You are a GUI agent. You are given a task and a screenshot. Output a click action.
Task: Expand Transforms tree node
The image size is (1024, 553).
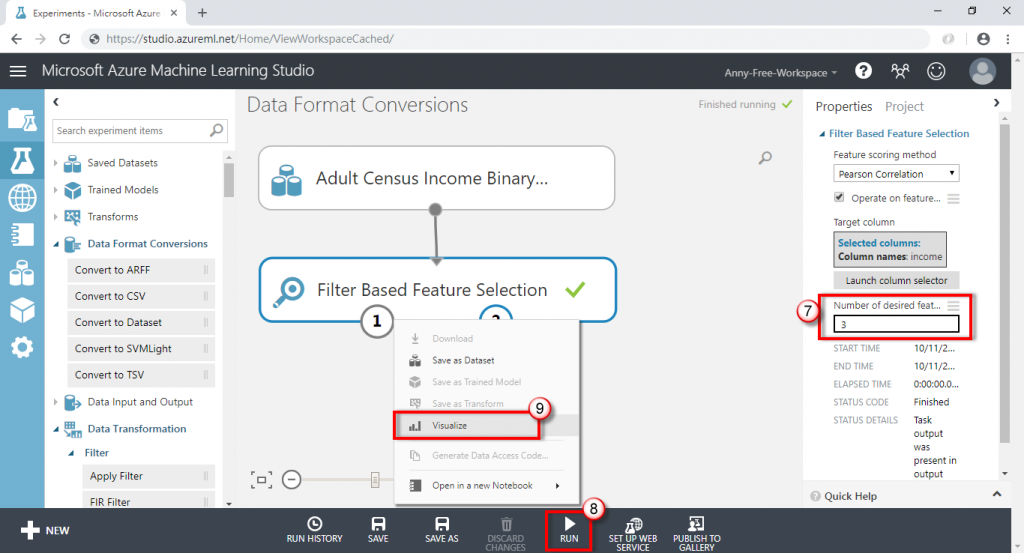[x=56, y=216]
